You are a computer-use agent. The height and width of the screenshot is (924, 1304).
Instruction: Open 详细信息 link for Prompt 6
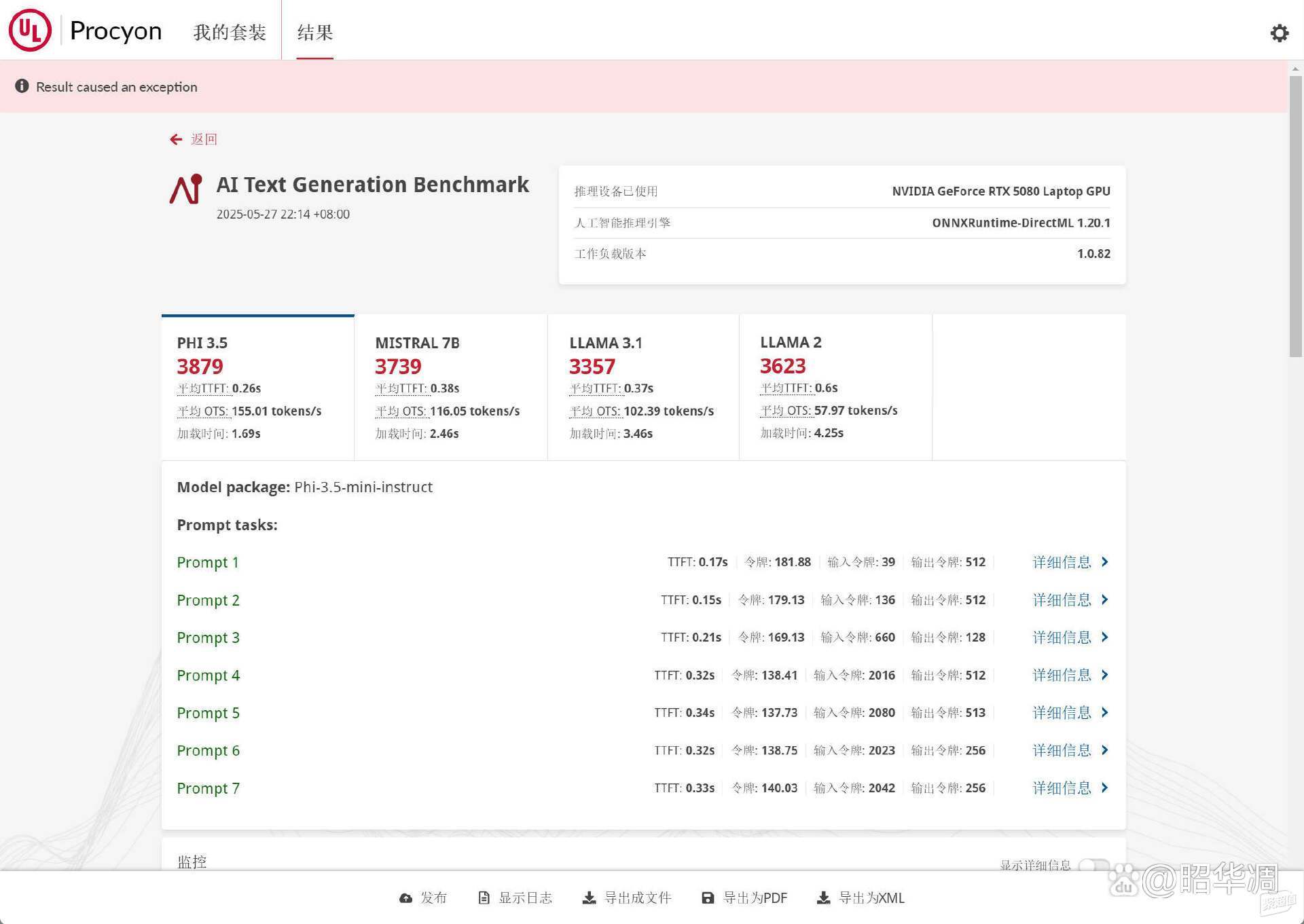(x=1062, y=750)
